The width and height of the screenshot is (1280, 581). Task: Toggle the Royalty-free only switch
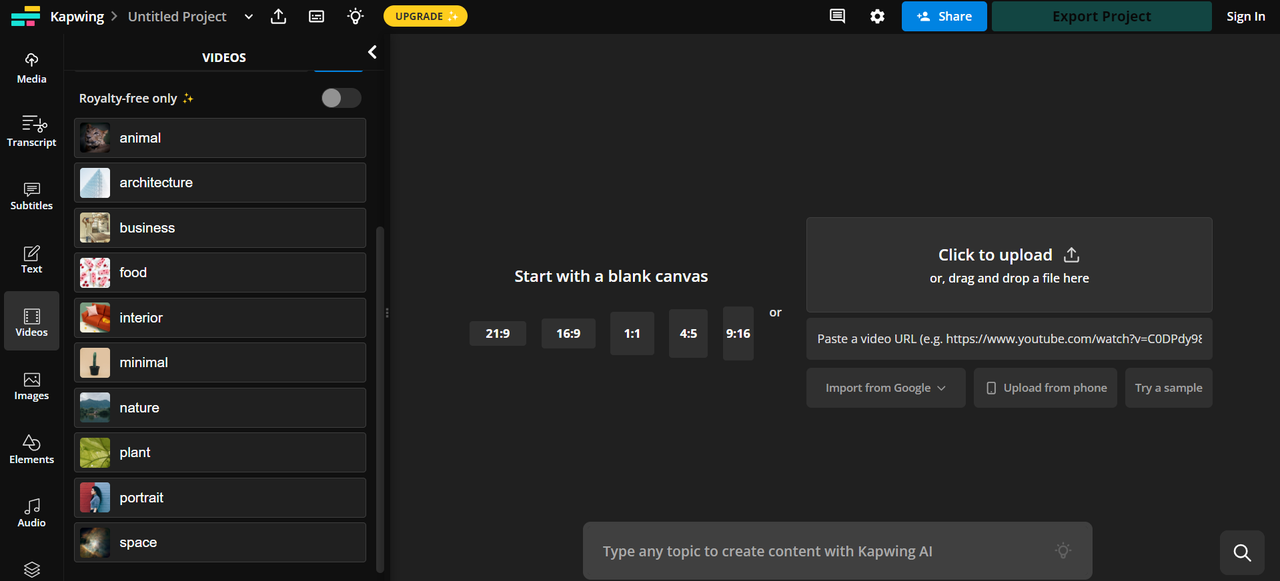[341, 98]
